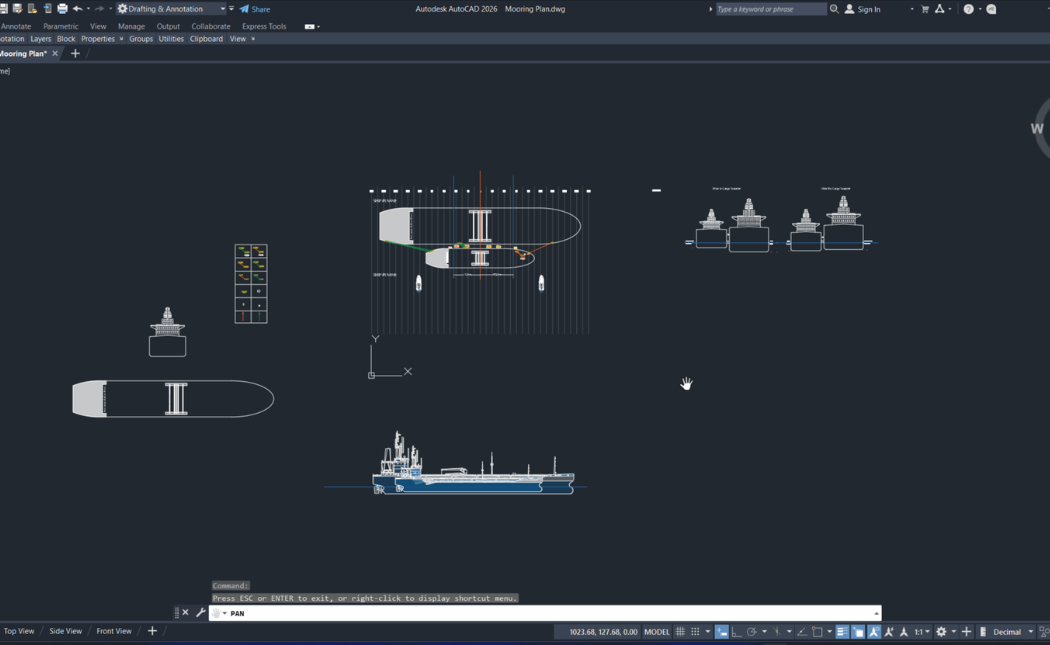Screen dimensions: 1050x645
Task: Toggle lineweight display in status bar
Action: pos(842,632)
